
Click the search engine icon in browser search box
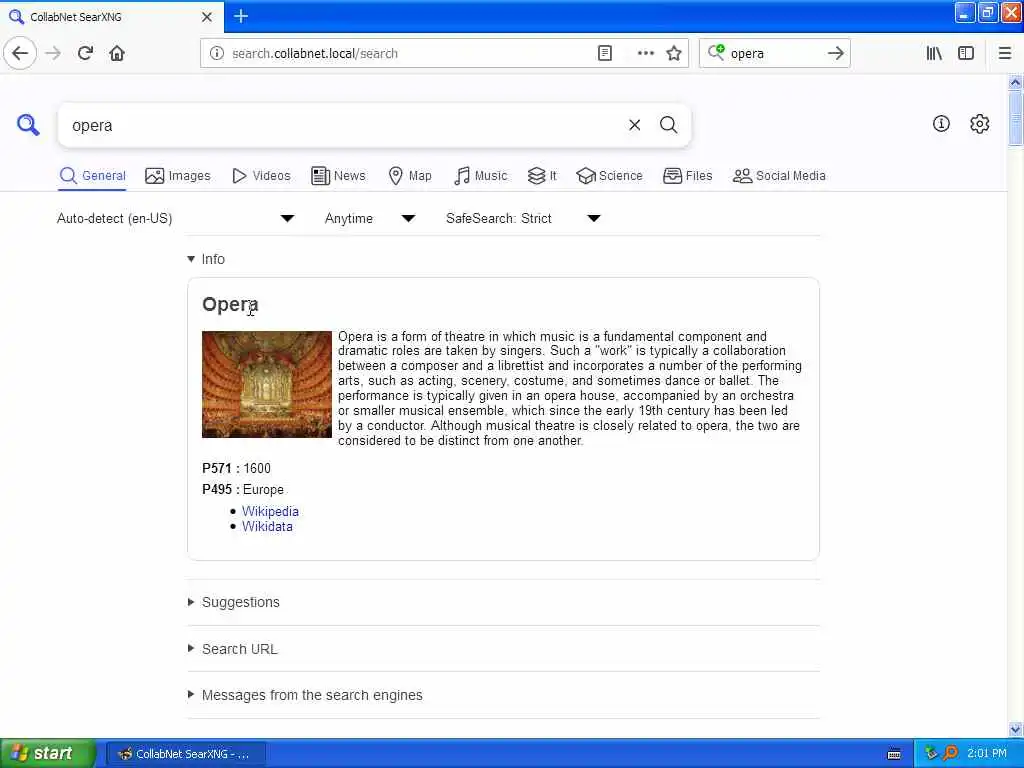716,53
